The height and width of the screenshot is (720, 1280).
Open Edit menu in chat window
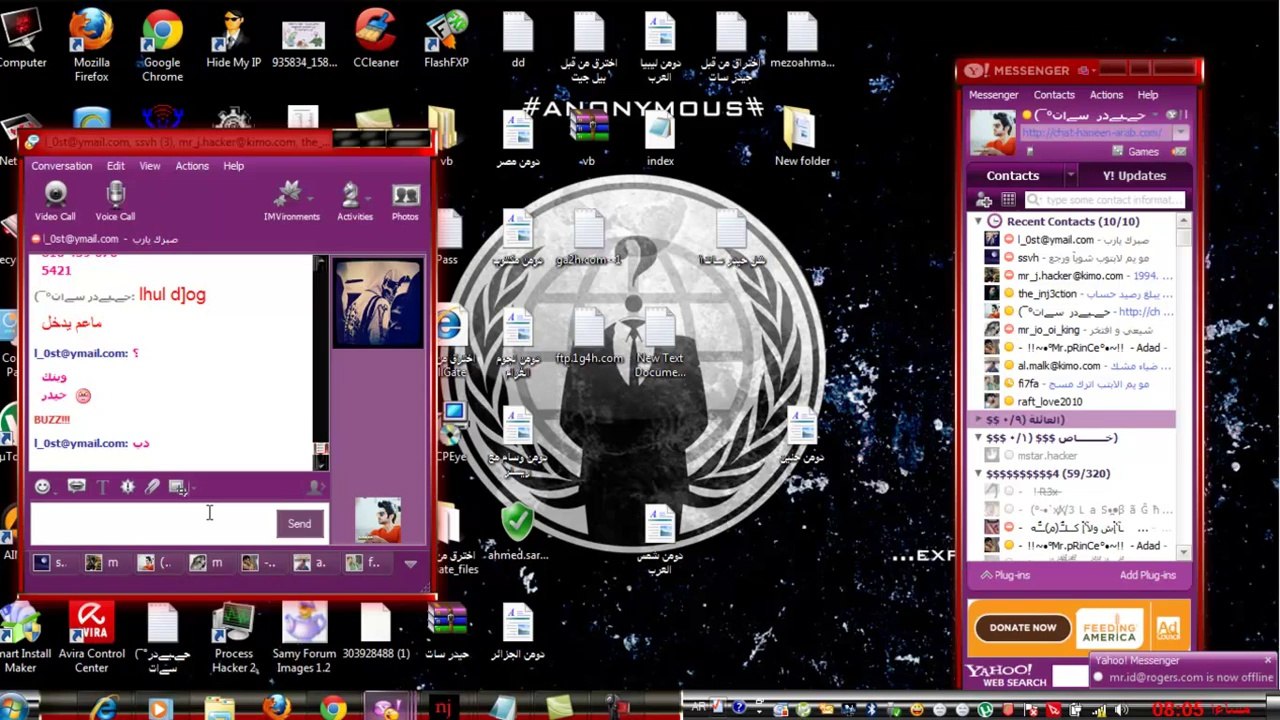(116, 166)
